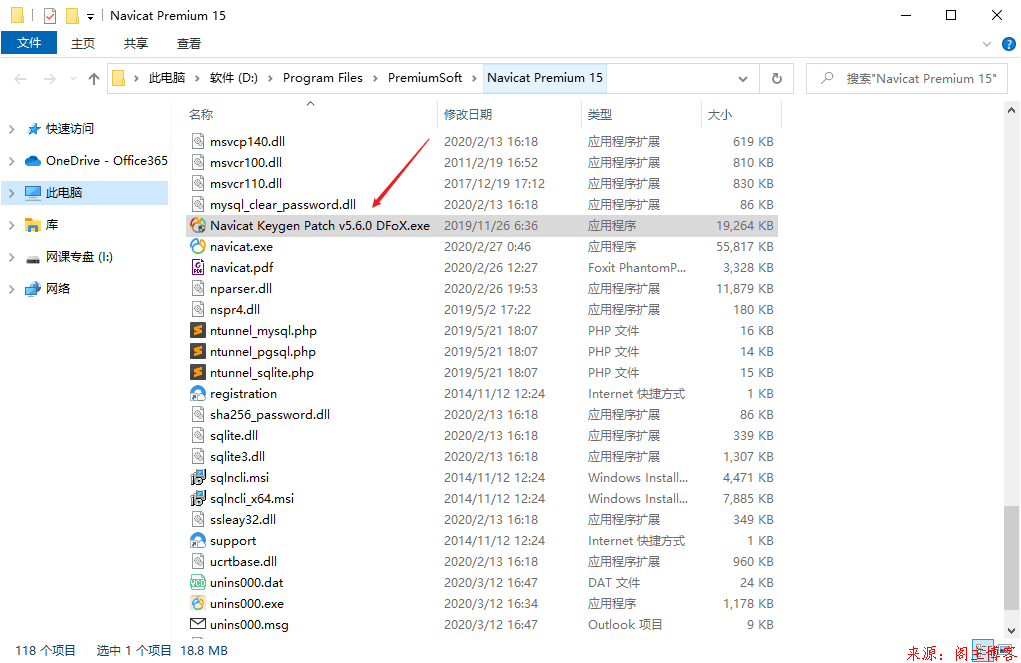Screen dimensions: 1021x663
Task: Click the Program Files breadcrumb segment
Action: [x=323, y=78]
